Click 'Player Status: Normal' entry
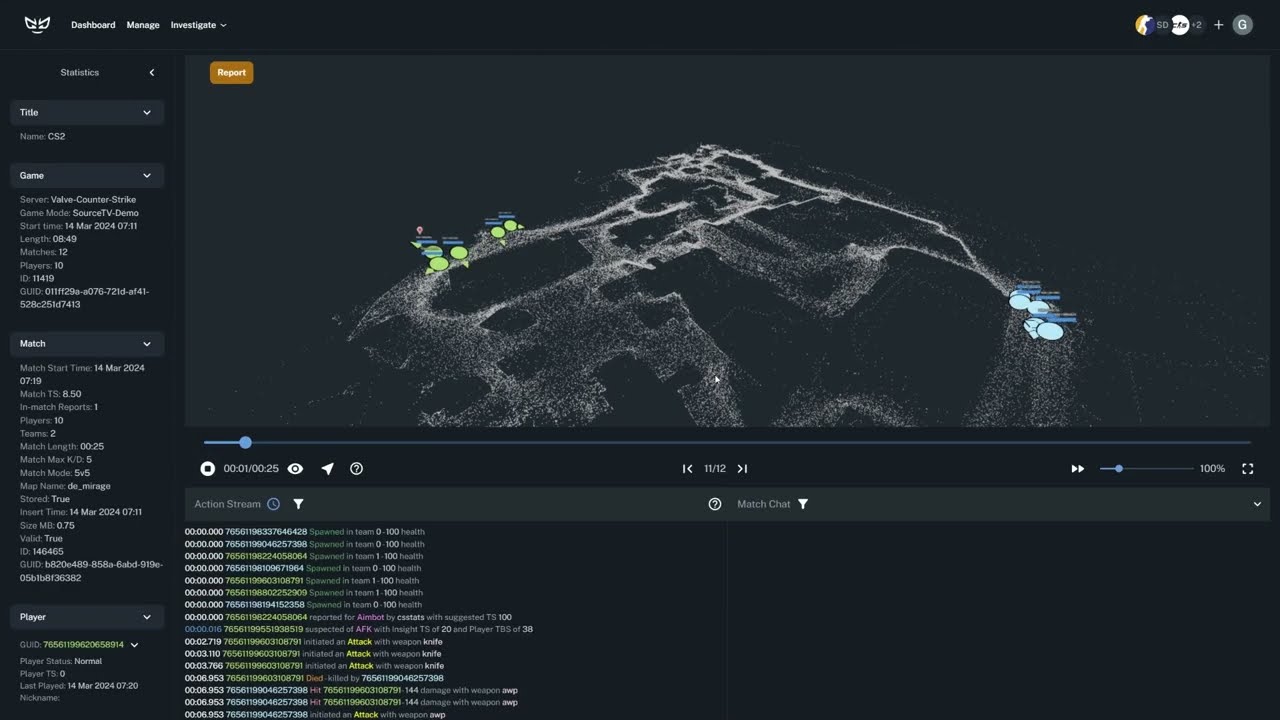 tap(60, 661)
